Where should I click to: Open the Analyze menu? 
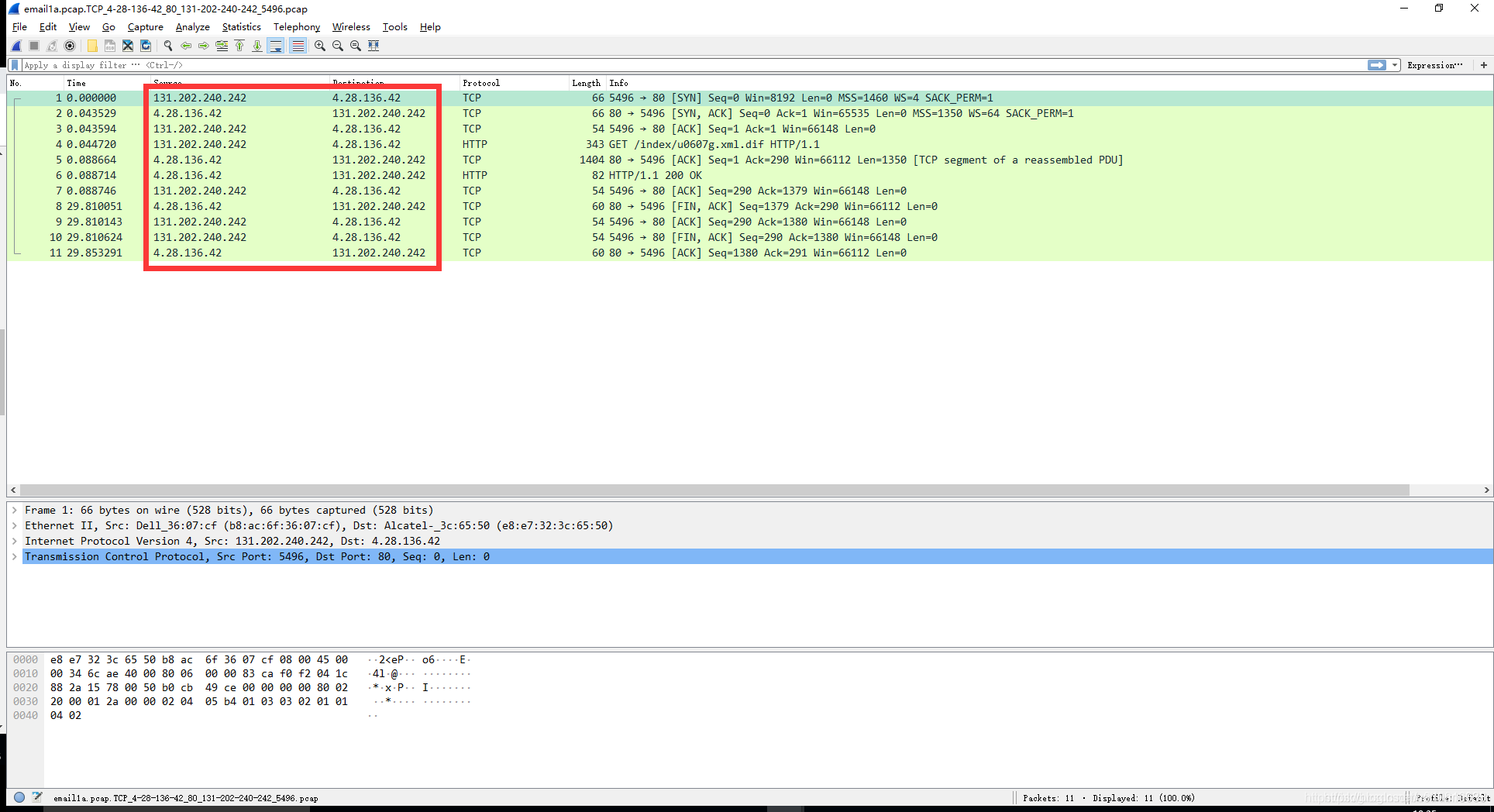193,27
